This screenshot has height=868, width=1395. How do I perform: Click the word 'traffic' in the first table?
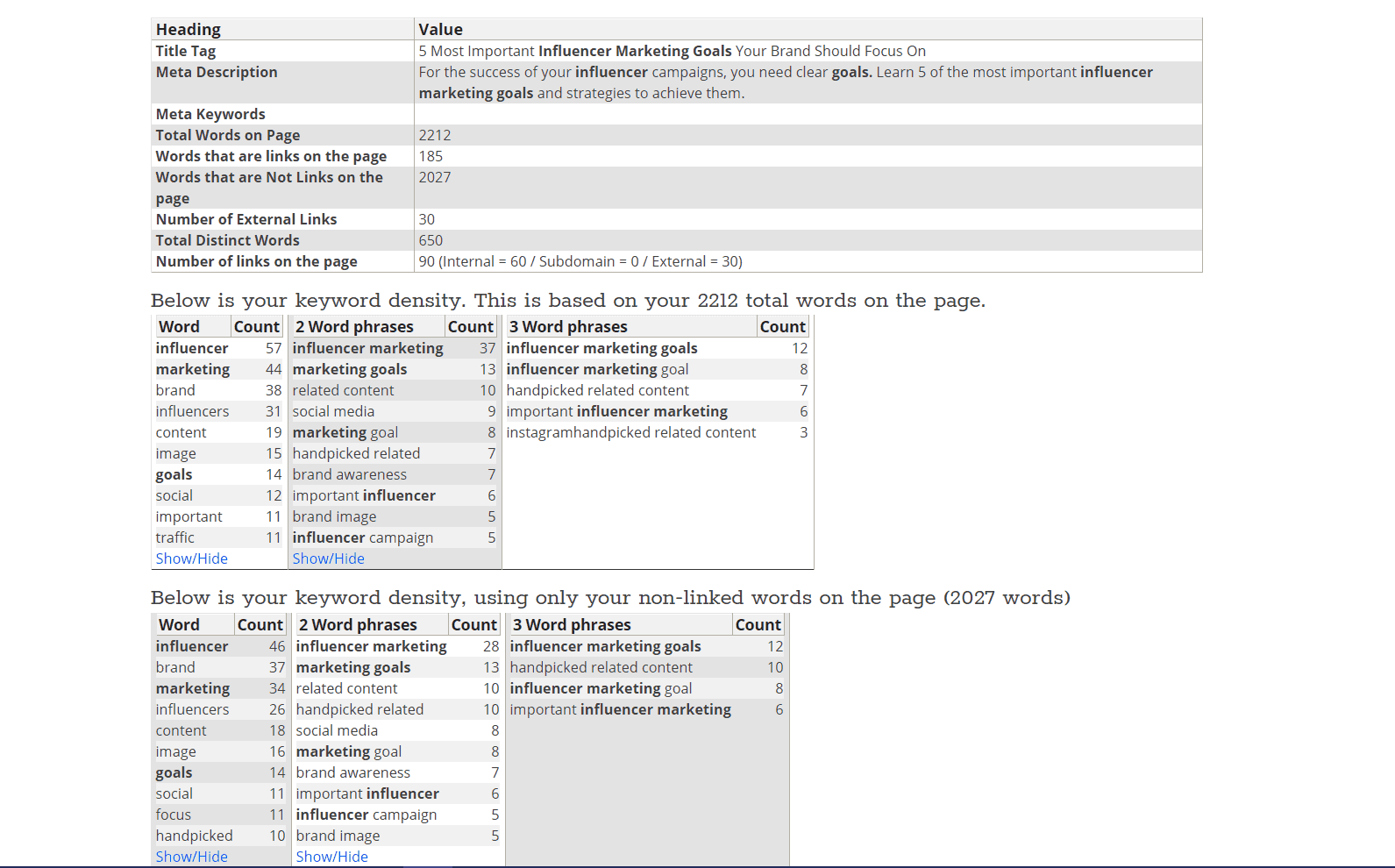[x=174, y=537]
